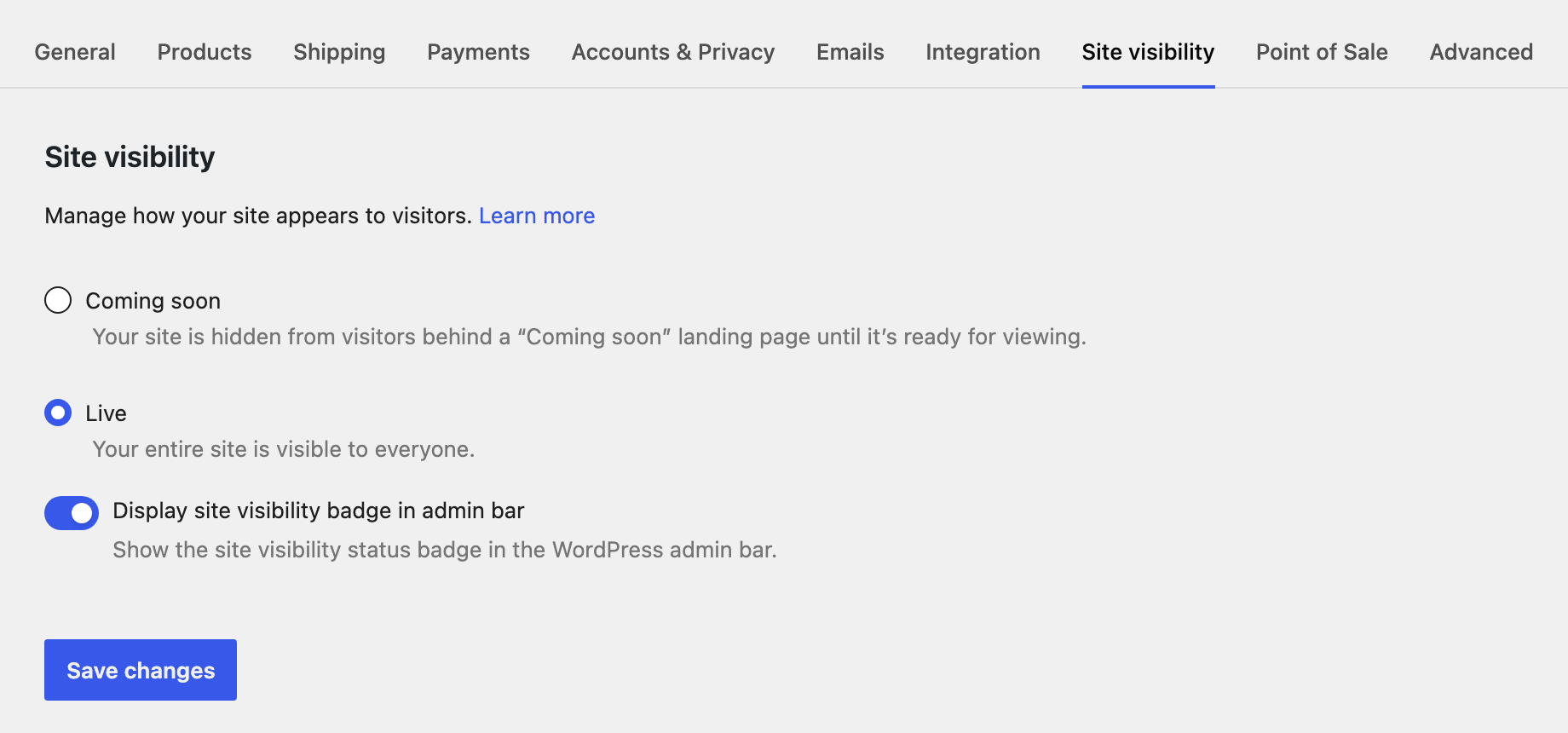Toggle the admin bar visibility badge switch
Screen dimensions: 1568x733
click(72, 513)
